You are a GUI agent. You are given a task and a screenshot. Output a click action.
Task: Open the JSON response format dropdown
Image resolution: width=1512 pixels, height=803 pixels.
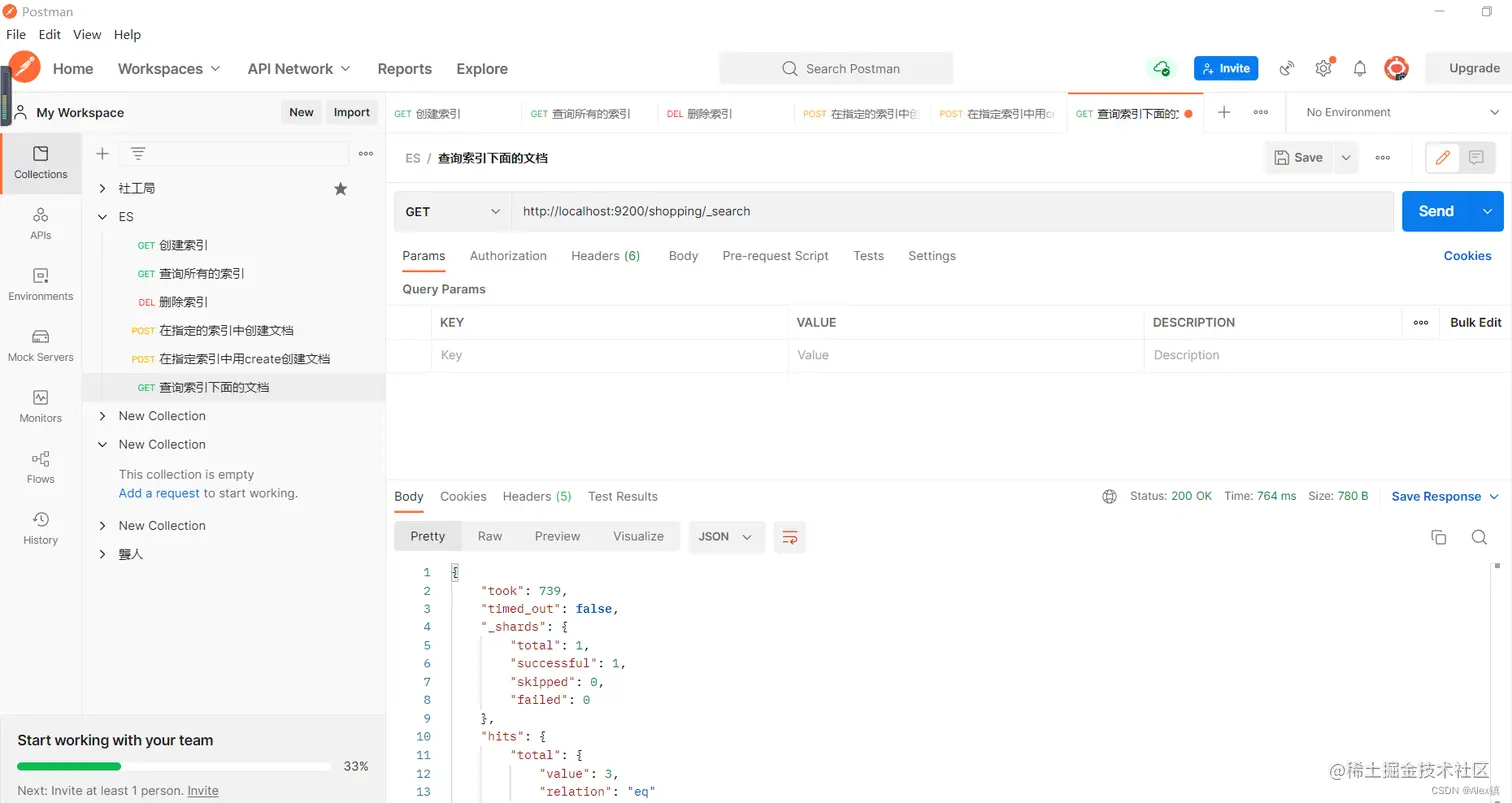pyautogui.click(x=727, y=536)
